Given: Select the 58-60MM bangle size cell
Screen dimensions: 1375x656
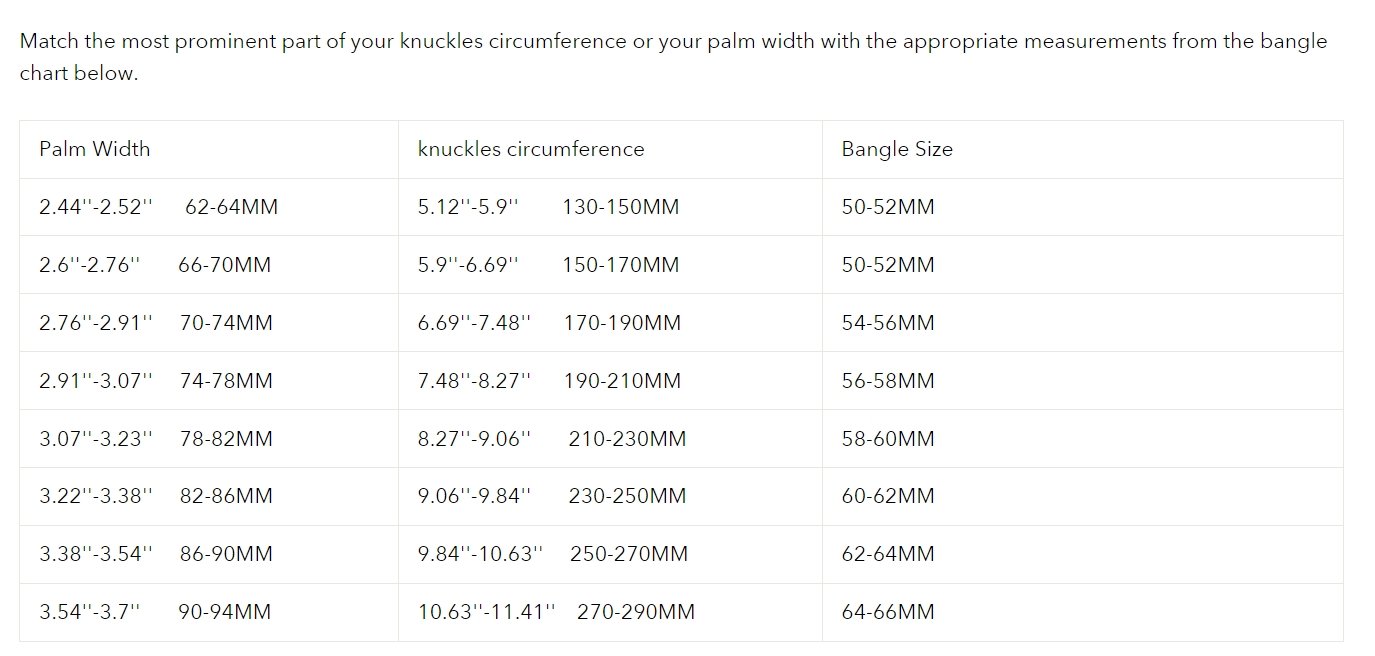Looking at the screenshot, I should point(888,439).
